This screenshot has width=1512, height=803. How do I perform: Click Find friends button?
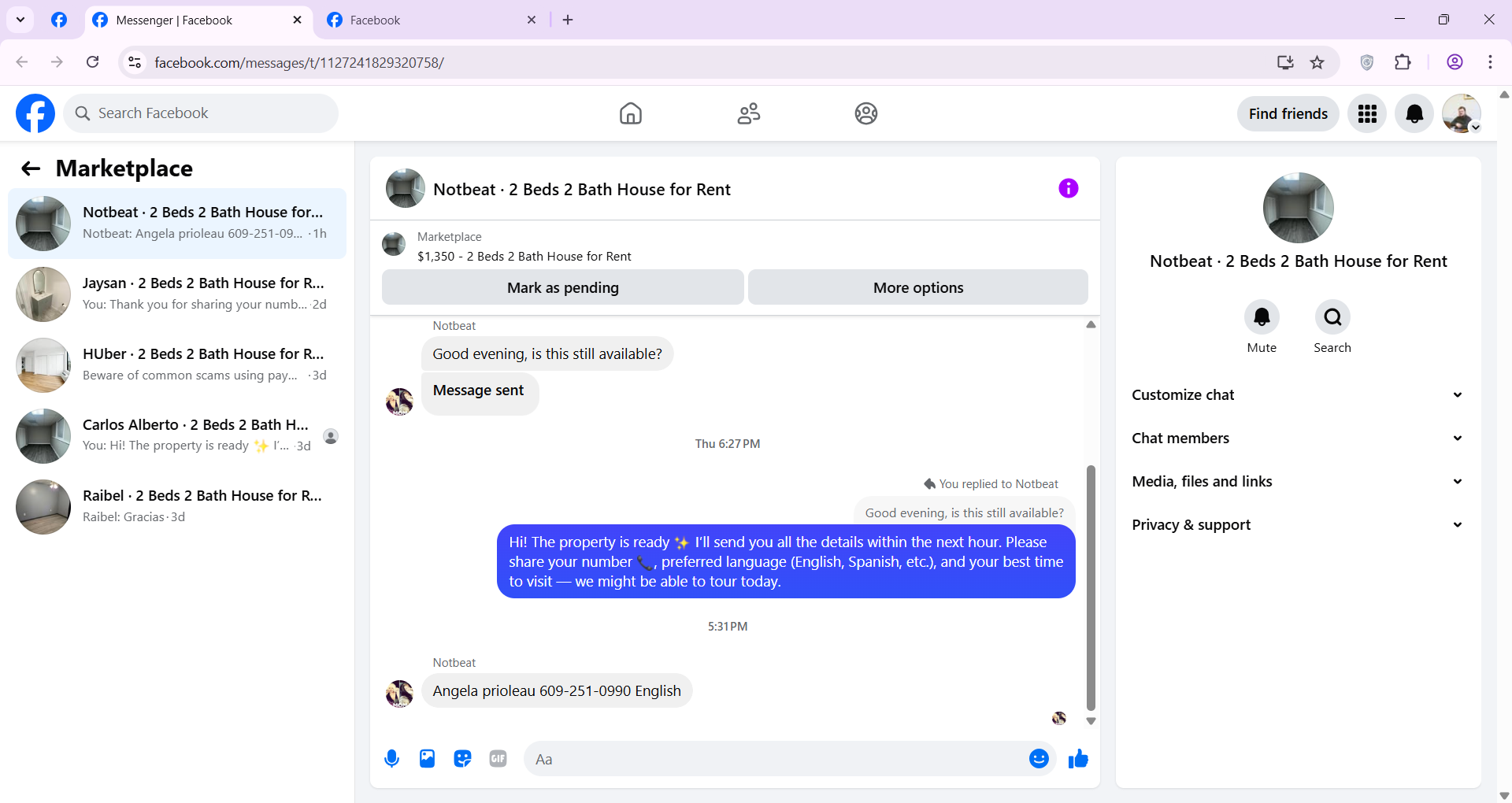coord(1288,113)
